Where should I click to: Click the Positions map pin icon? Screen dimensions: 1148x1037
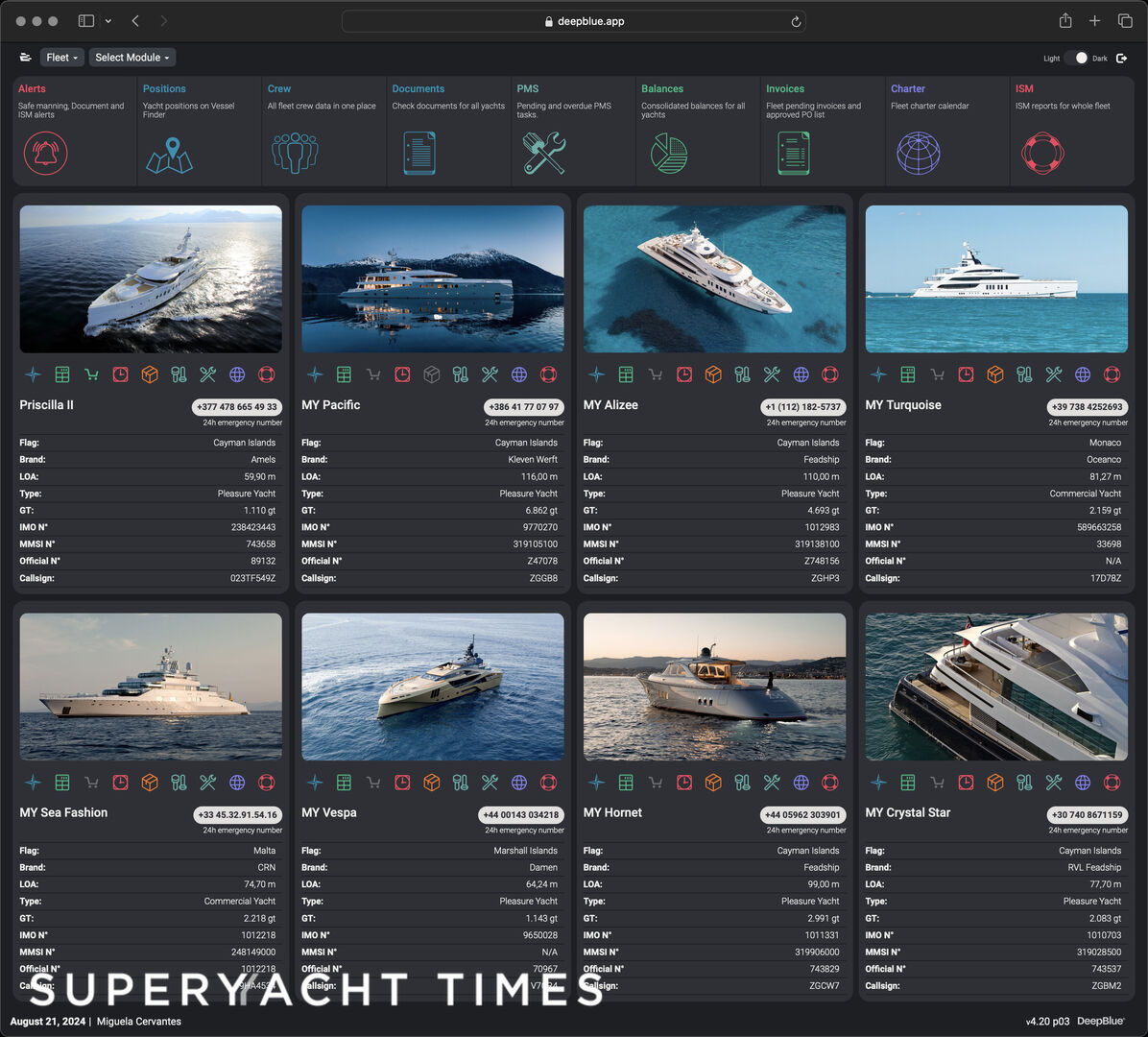[x=169, y=152]
